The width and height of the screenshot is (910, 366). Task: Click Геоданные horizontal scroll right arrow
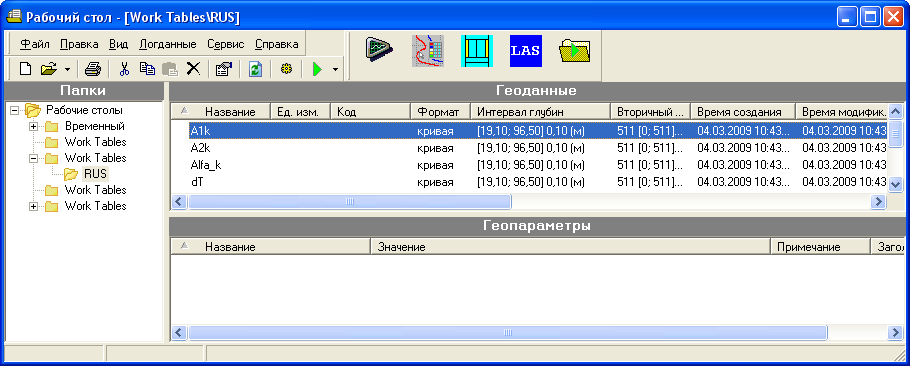[879, 201]
